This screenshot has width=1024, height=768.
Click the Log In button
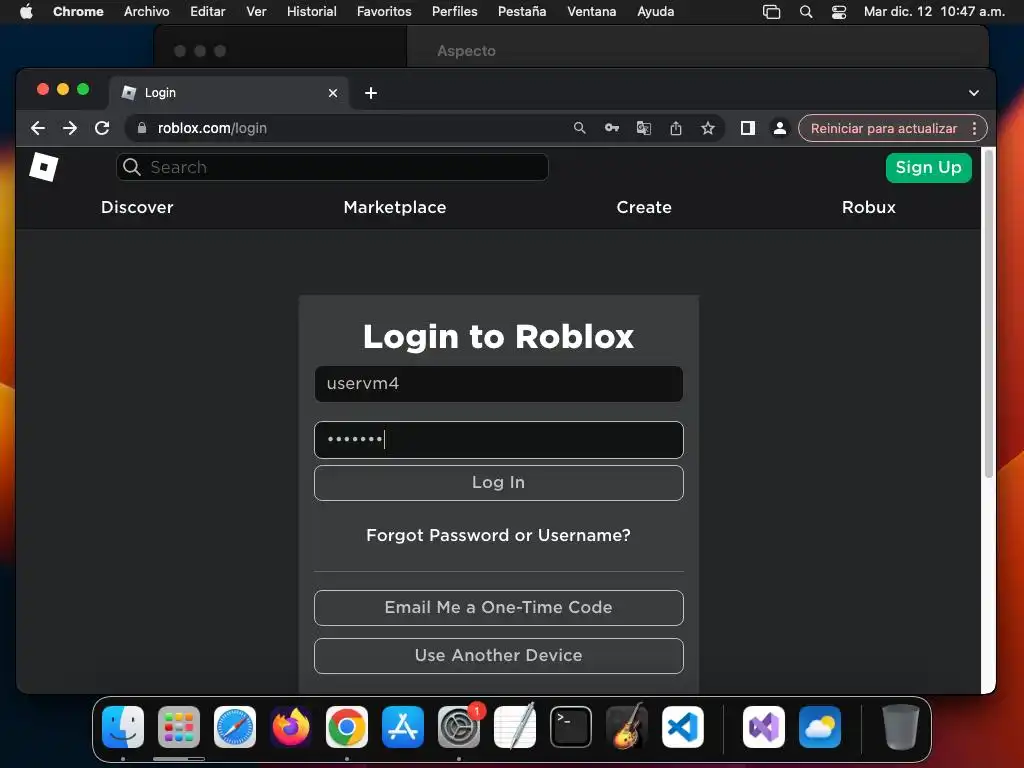[498, 483]
